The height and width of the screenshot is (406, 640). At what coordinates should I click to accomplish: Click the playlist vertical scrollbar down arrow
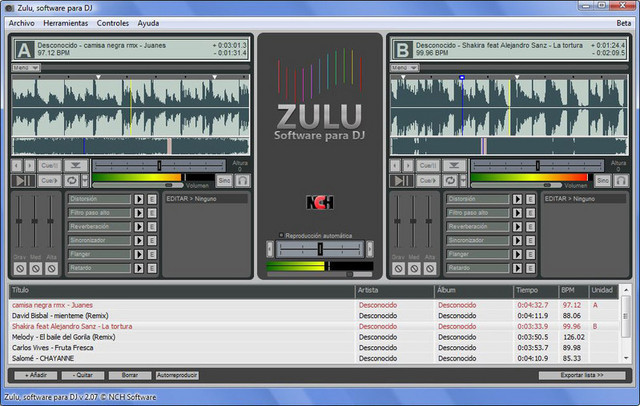[626, 358]
